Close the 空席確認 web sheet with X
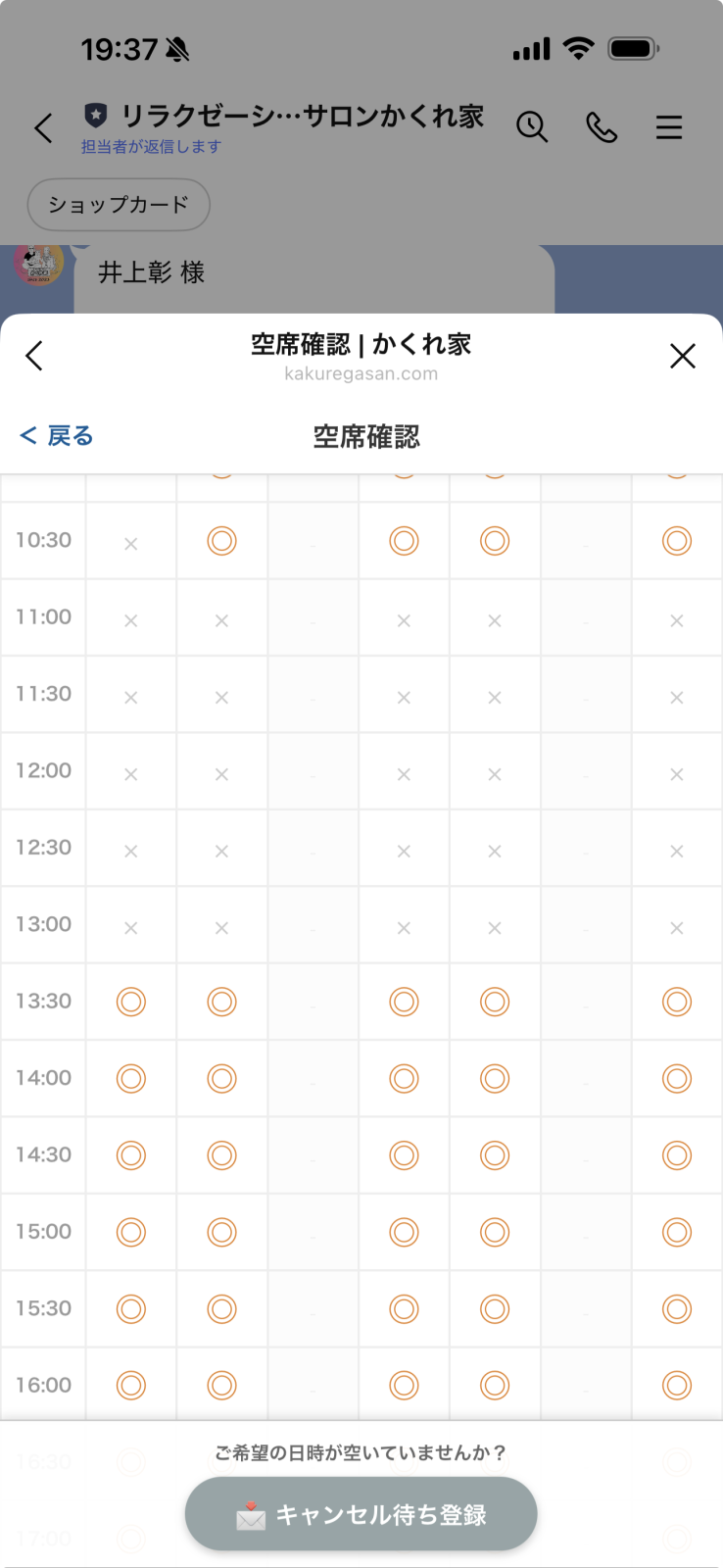This screenshot has height=1568, width=723. 683,356
